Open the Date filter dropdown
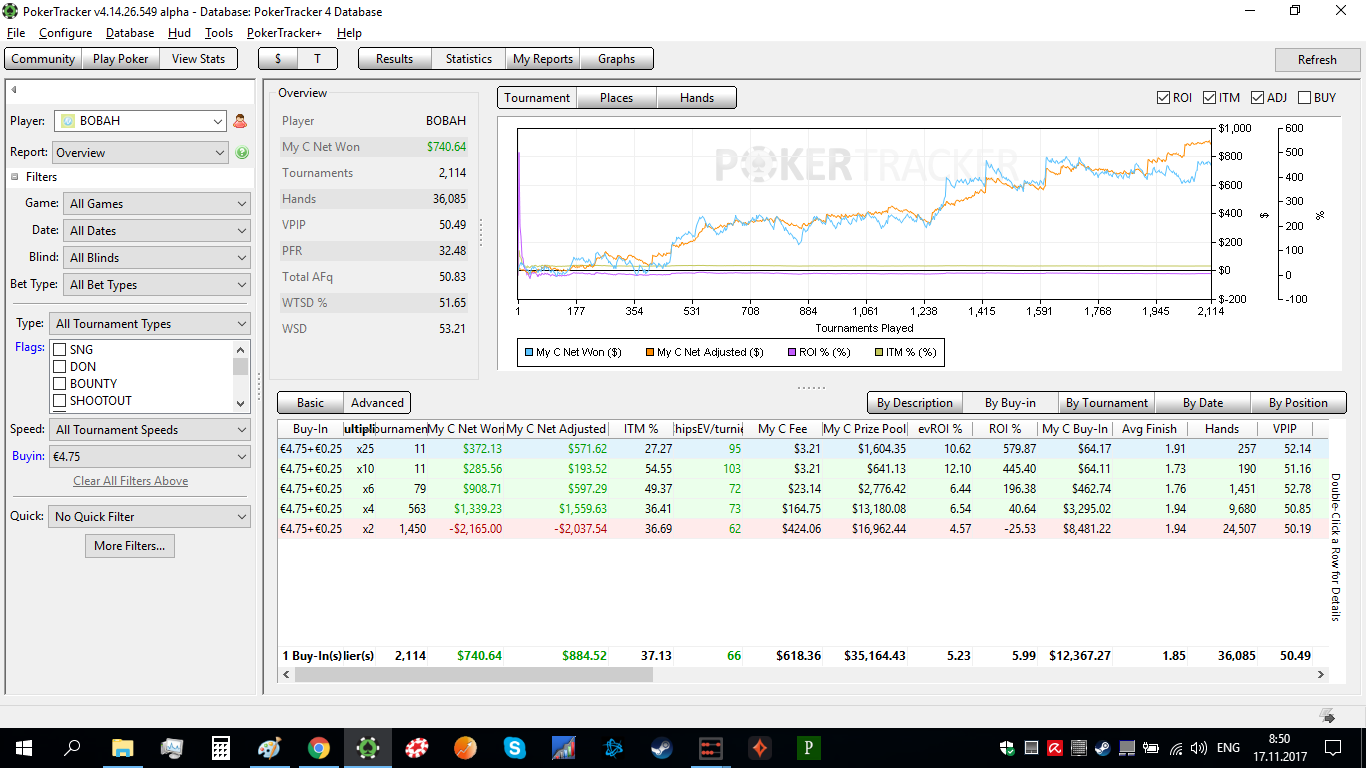1366x768 pixels. (x=157, y=231)
